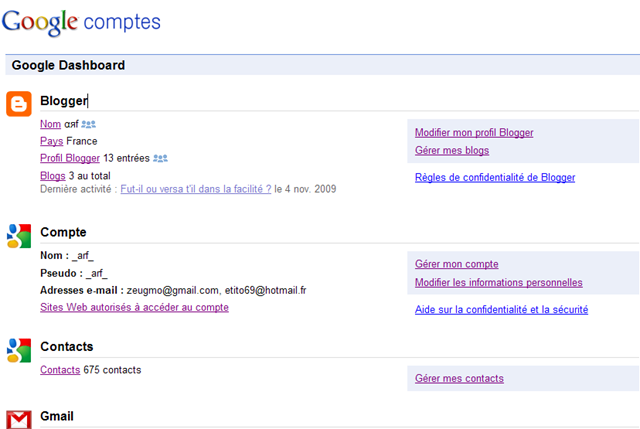Image resolution: width=640 pixels, height=429 pixels.
Task: Select Modifier les informations personnelles
Action: click(499, 282)
